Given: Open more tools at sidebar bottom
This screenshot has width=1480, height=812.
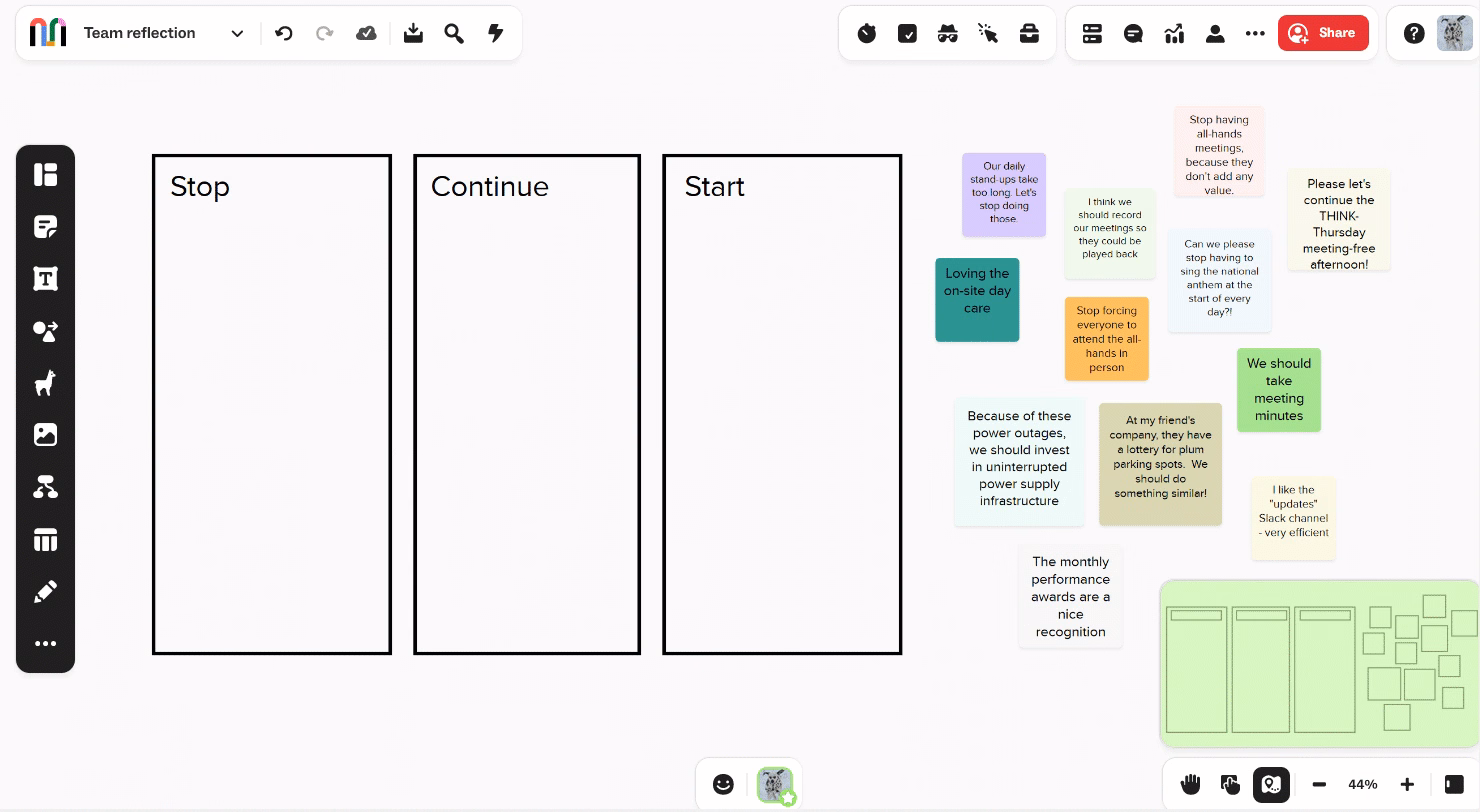Looking at the screenshot, I should pyautogui.click(x=45, y=644).
